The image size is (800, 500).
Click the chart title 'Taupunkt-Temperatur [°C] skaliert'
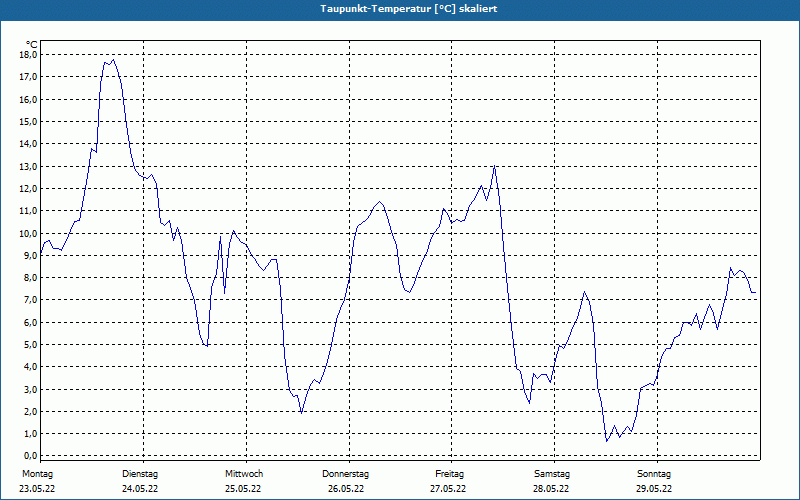[x=409, y=9]
